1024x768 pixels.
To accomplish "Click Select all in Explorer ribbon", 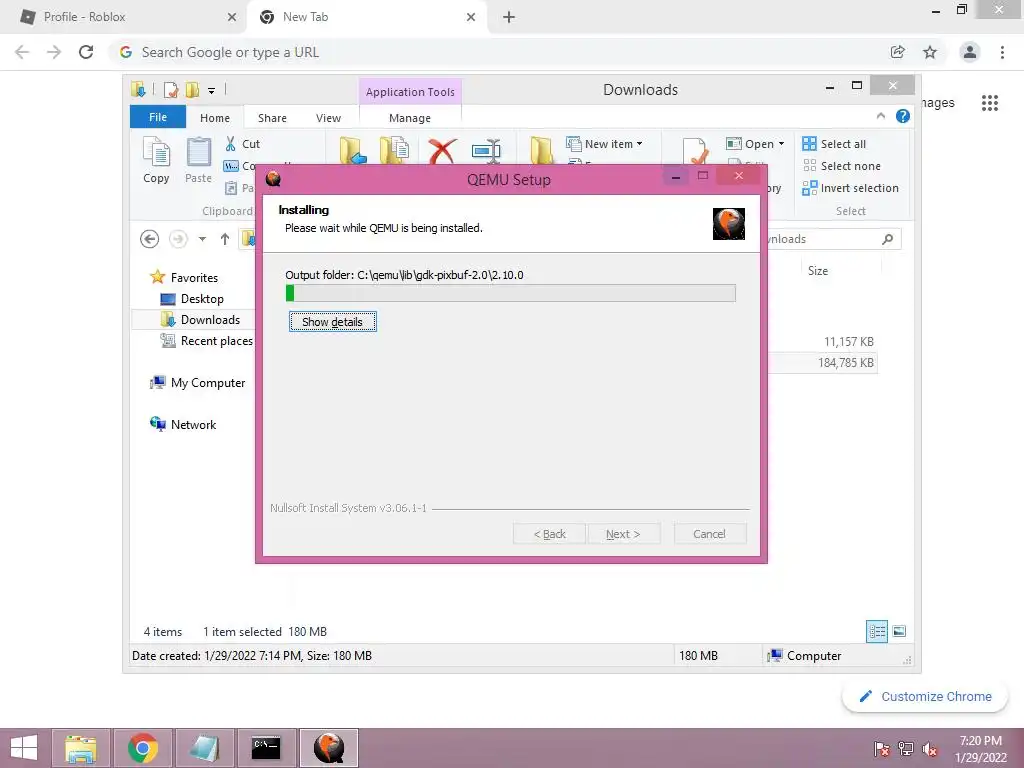I will point(835,144).
